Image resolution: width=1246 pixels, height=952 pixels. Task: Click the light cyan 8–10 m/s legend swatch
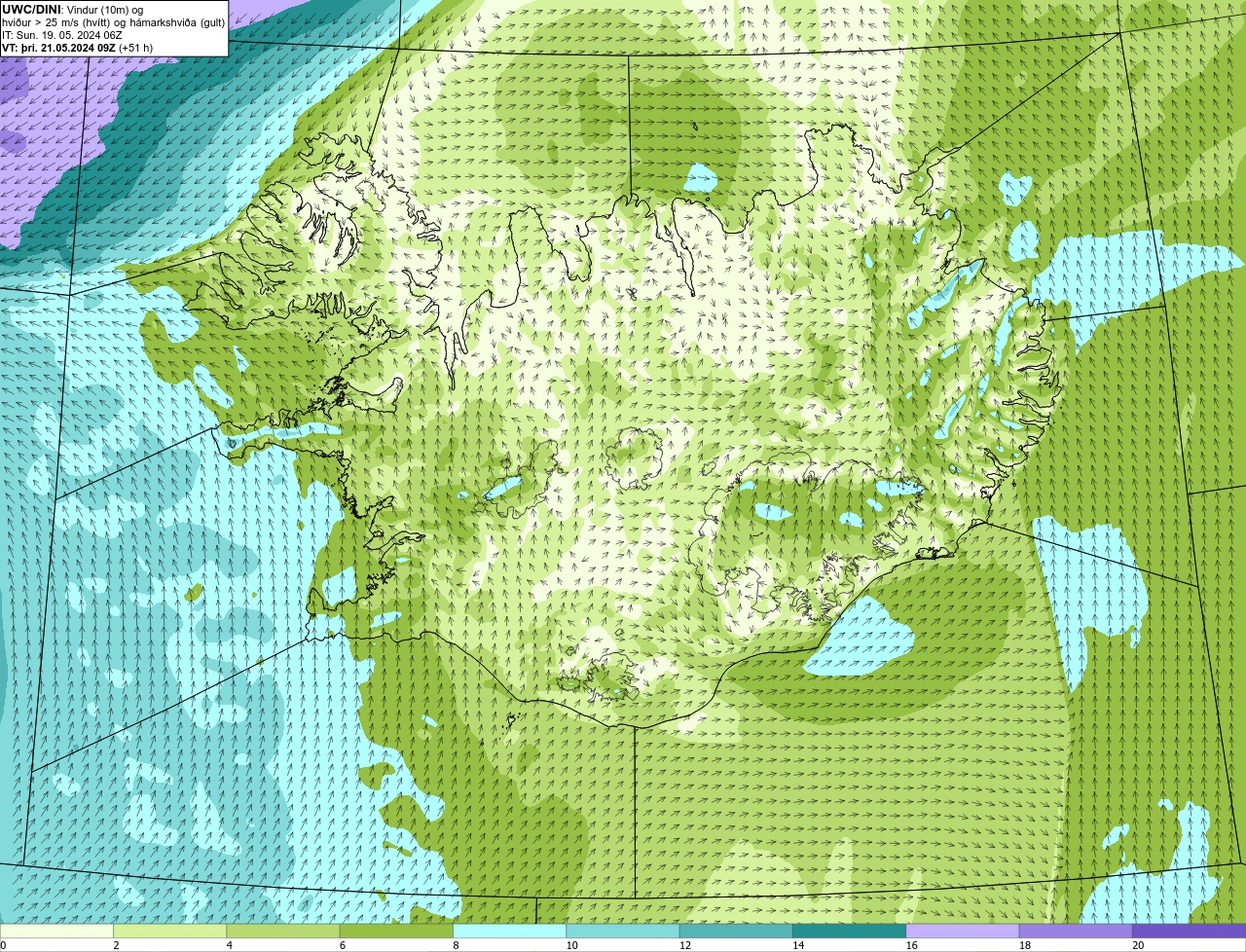tap(509, 931)
